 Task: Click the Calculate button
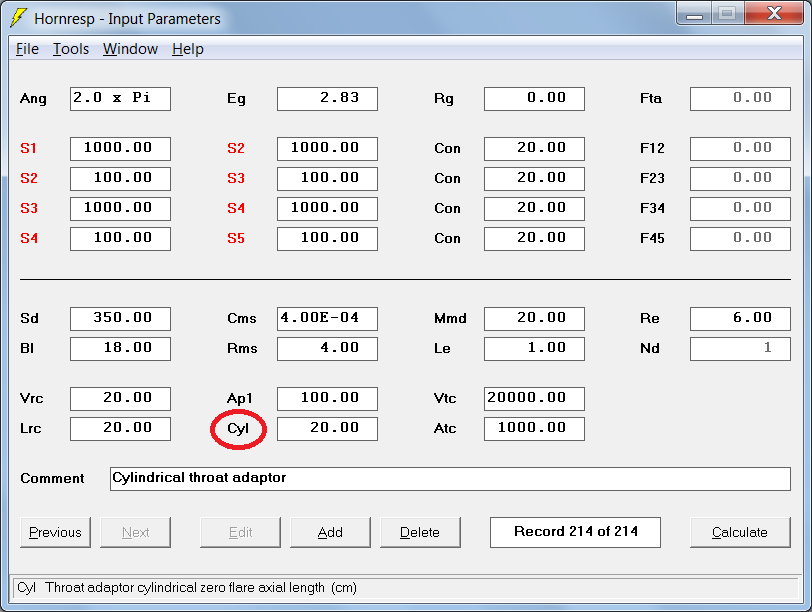[740, 532]
